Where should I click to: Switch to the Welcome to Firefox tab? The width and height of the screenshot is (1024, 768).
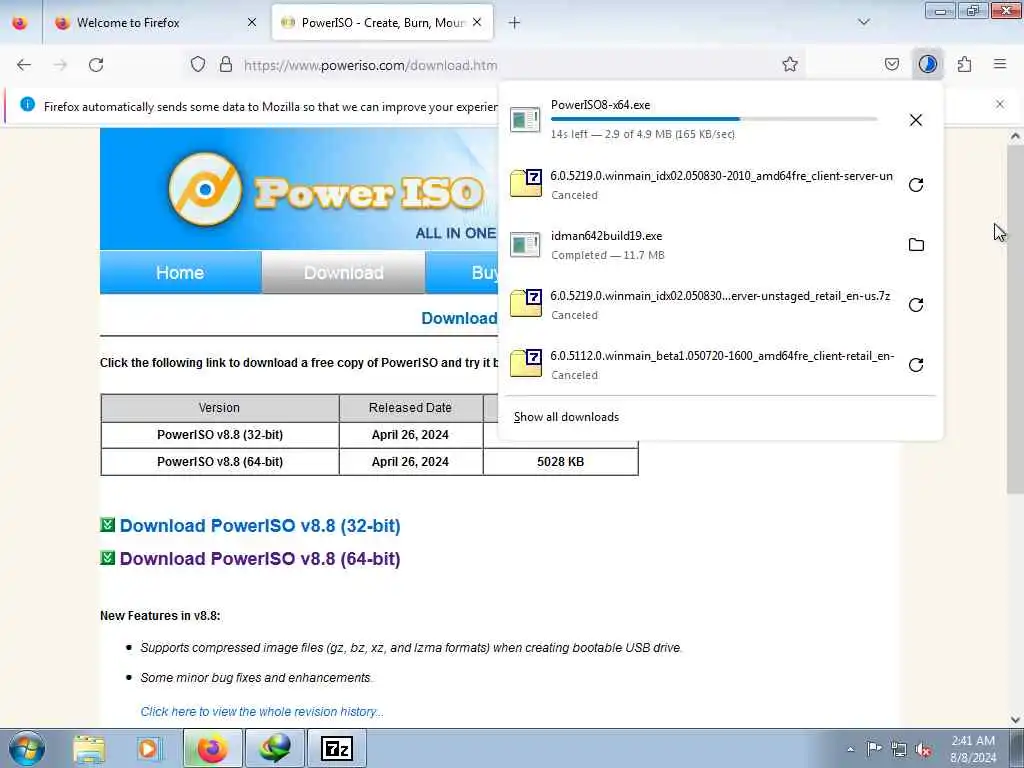(x=156, y=23)
